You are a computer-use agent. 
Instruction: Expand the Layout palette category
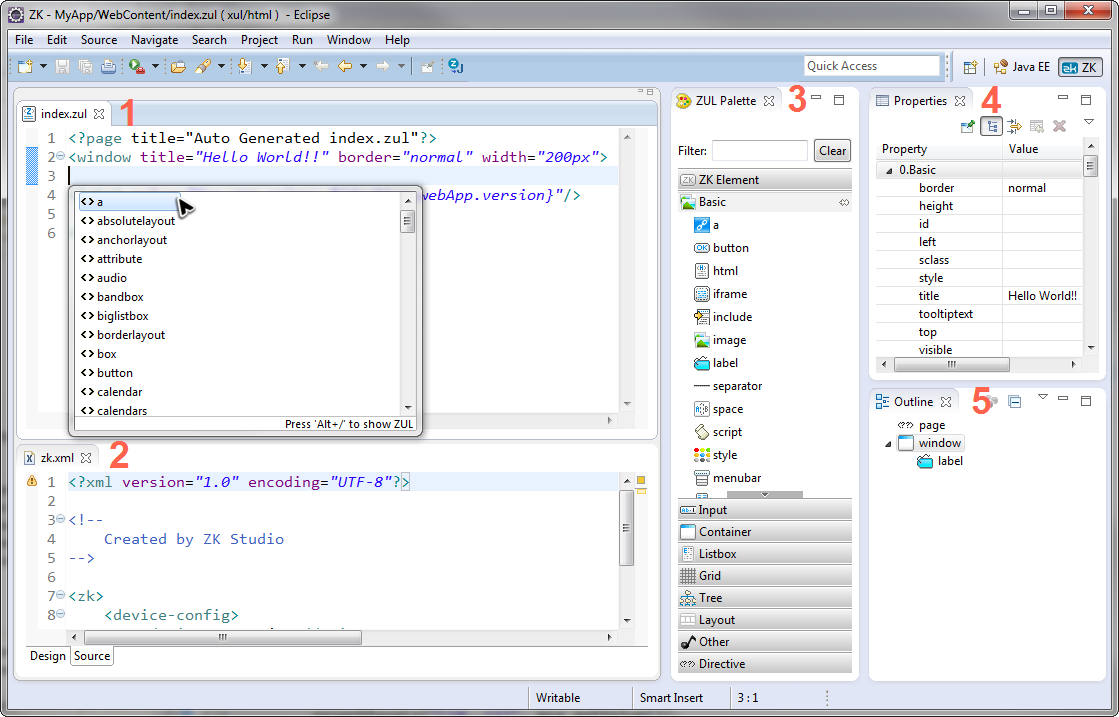765,620
